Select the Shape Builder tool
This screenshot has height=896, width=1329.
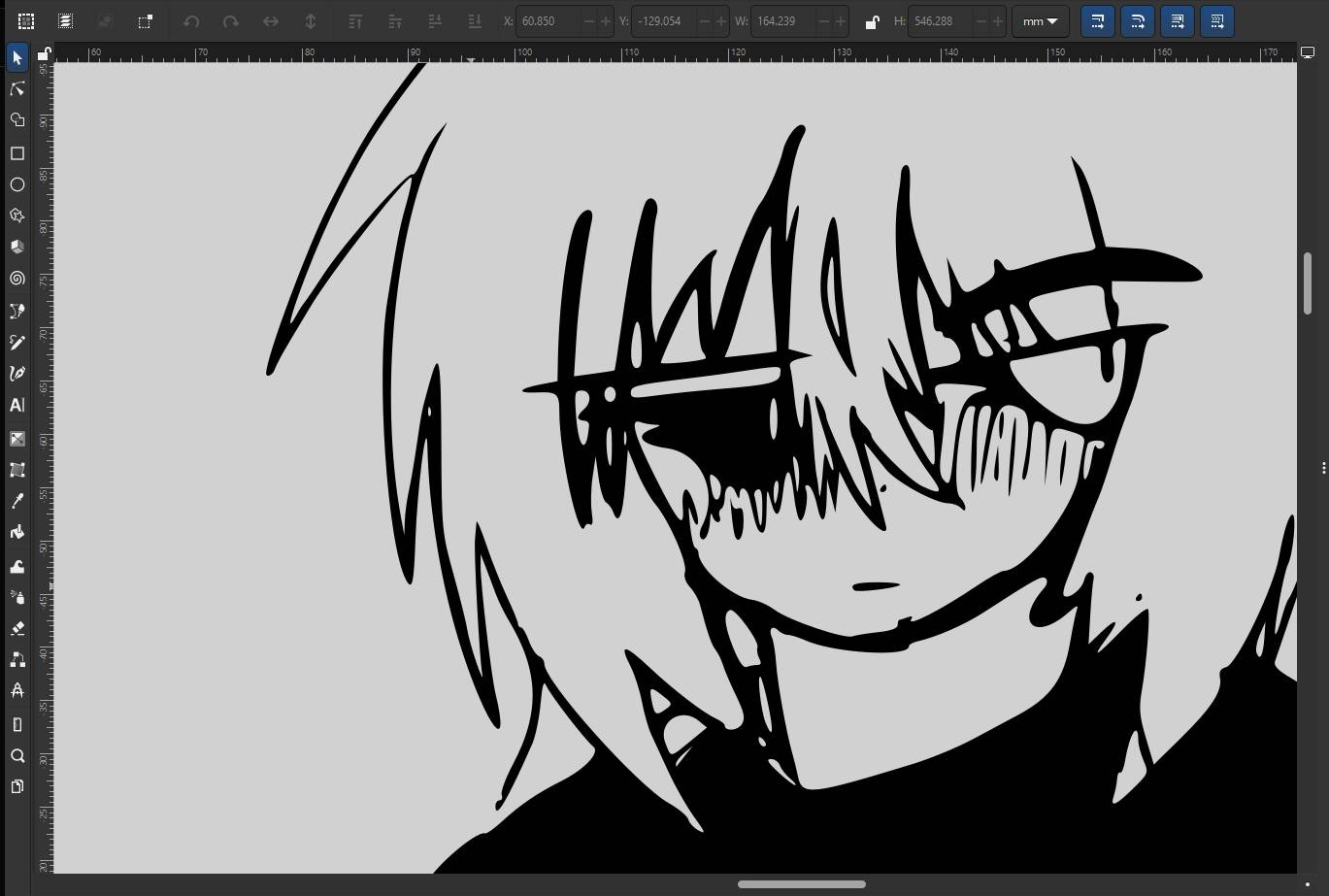click(17, 120)
